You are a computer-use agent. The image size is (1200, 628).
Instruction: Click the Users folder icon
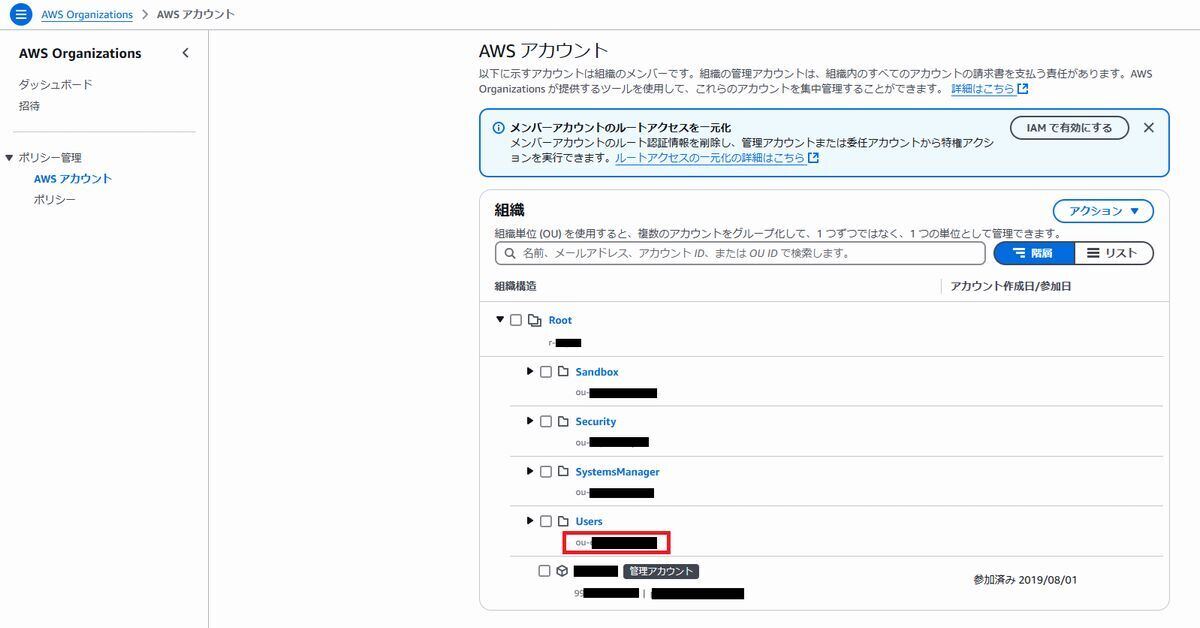click(563, 521)
